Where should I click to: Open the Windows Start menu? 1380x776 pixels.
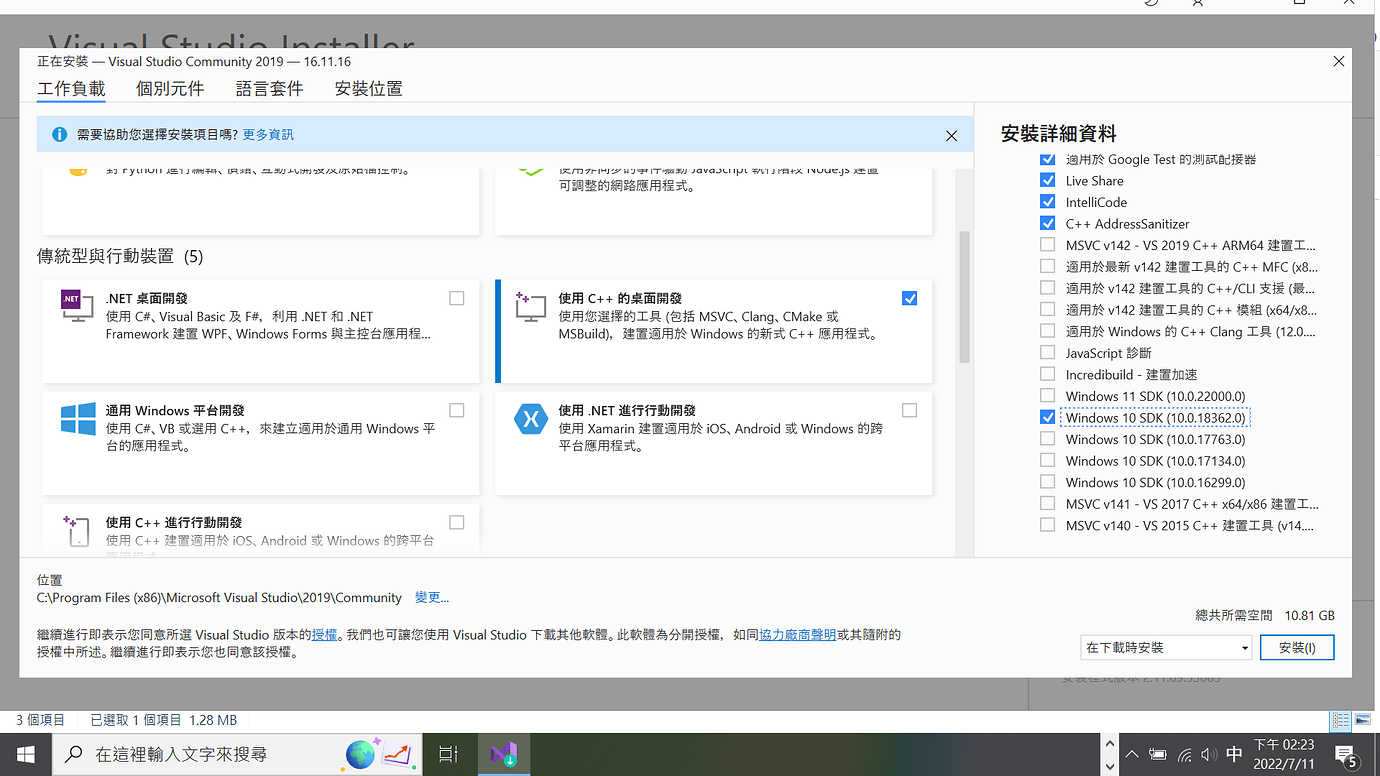coord(25,754)
